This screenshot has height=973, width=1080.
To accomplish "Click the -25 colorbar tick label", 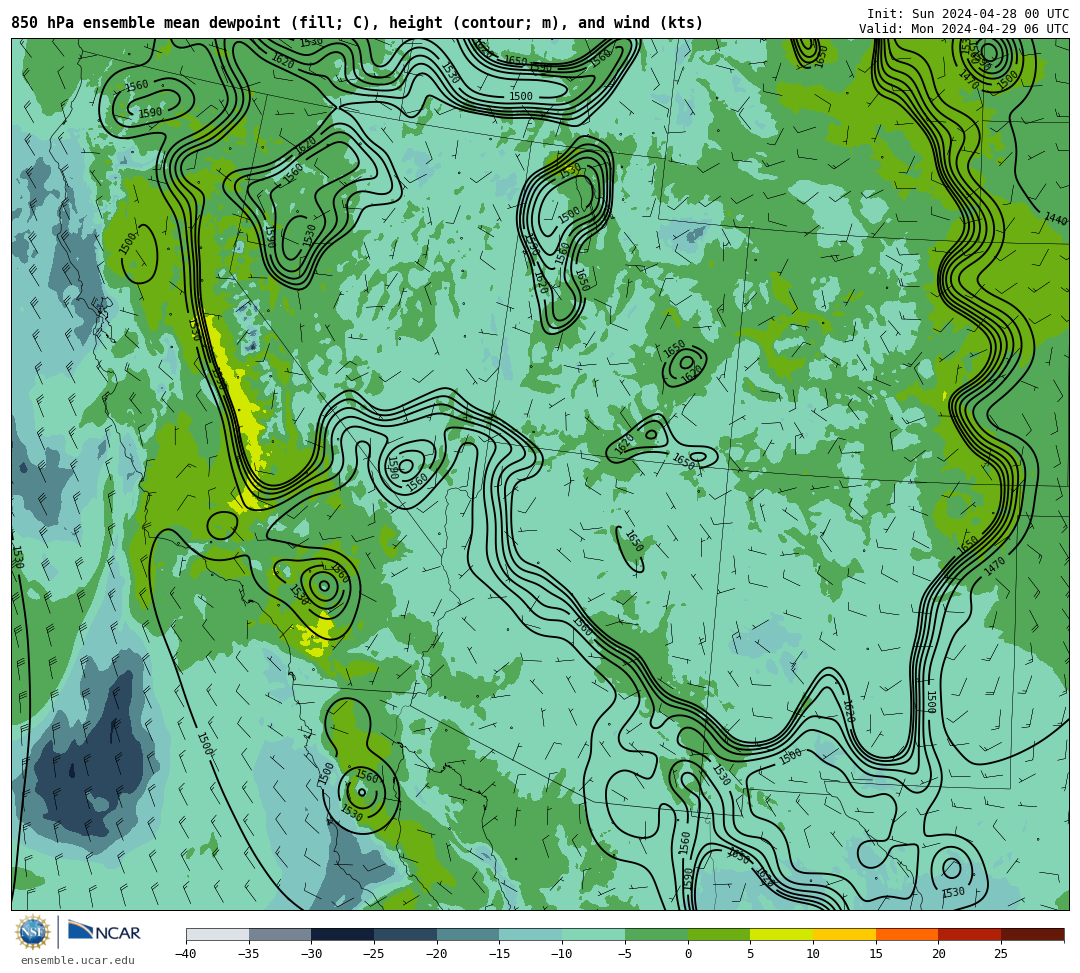I will pos(374,954).
